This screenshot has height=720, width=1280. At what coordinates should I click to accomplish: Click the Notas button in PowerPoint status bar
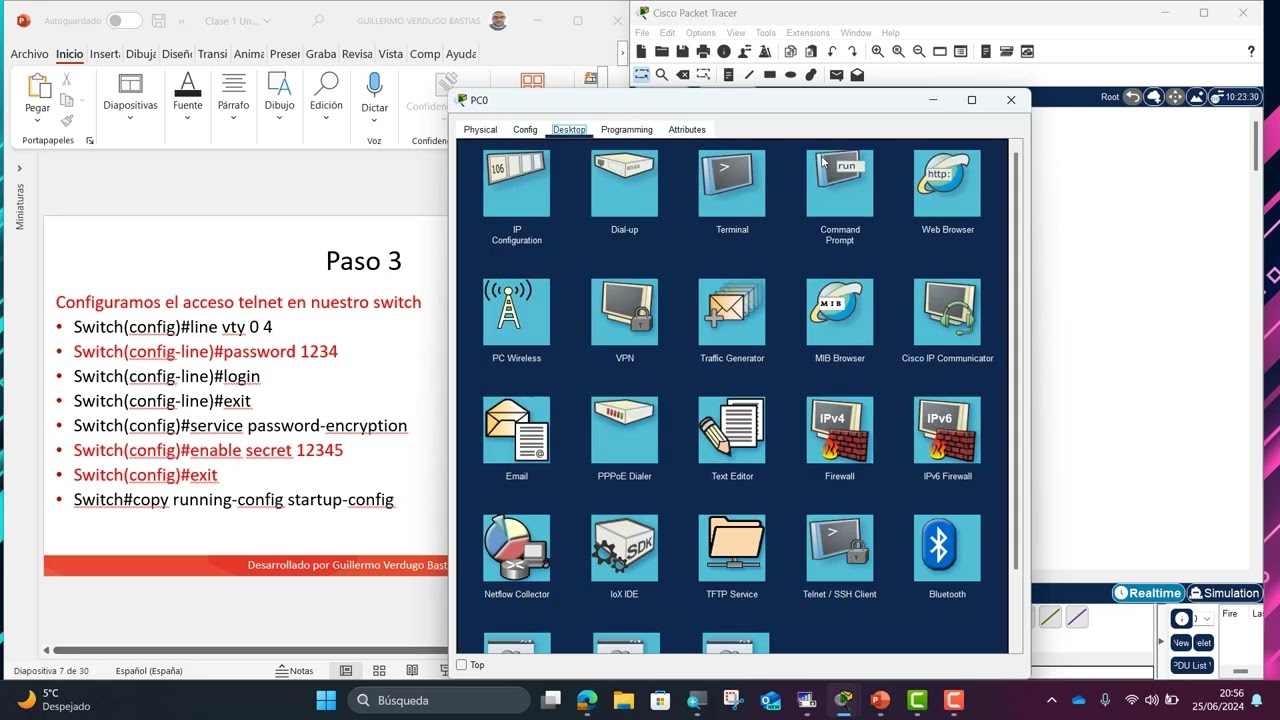point(295,671)
